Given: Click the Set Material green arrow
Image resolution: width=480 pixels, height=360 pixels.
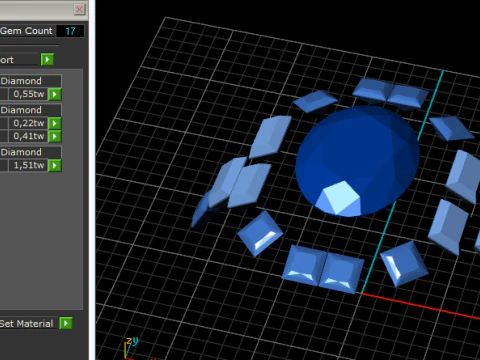Looking at the screenshot, I should point(66,323).
